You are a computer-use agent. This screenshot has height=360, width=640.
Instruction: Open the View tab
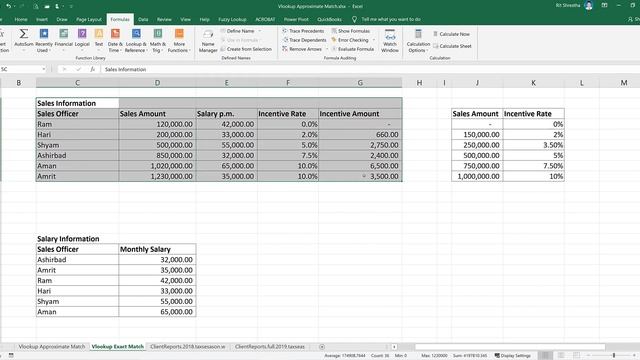[x=185, y=19]
